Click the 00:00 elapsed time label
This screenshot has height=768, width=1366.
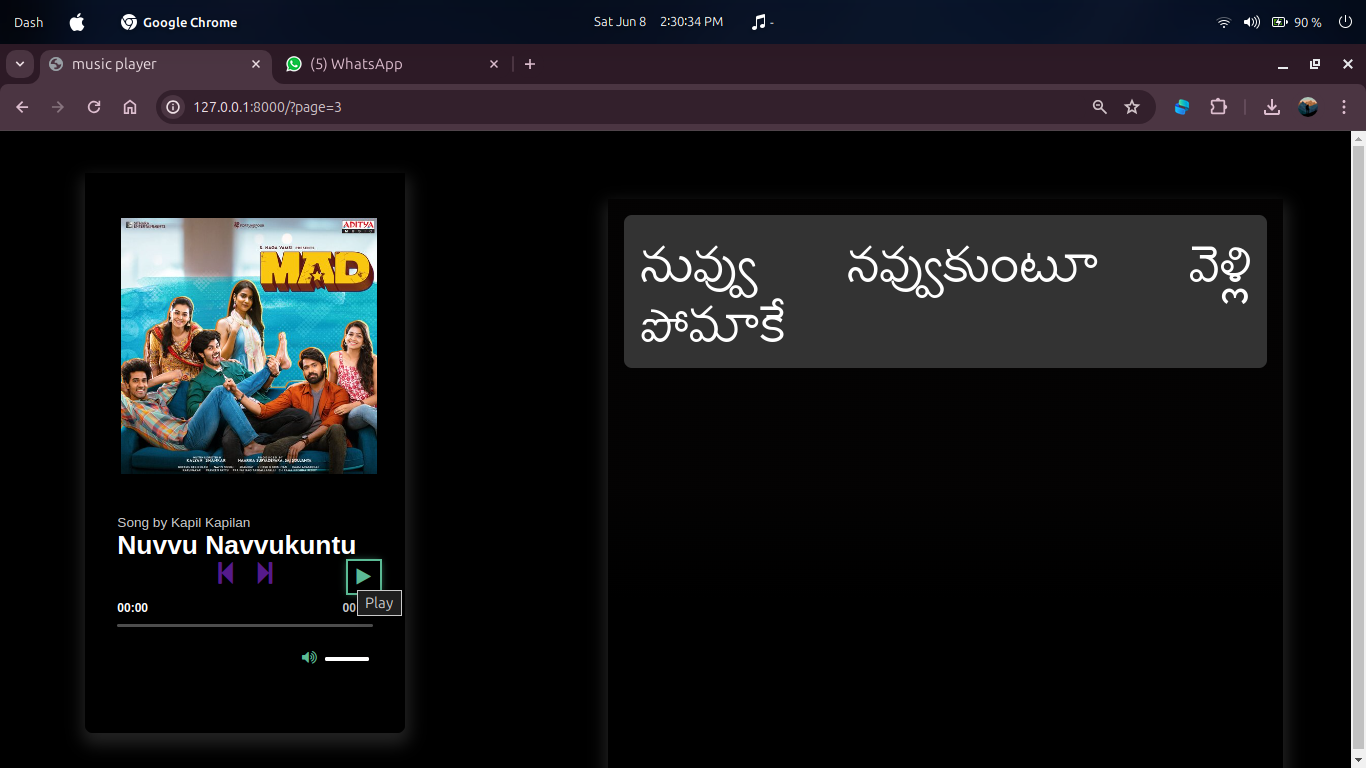[x=133, y=608]
